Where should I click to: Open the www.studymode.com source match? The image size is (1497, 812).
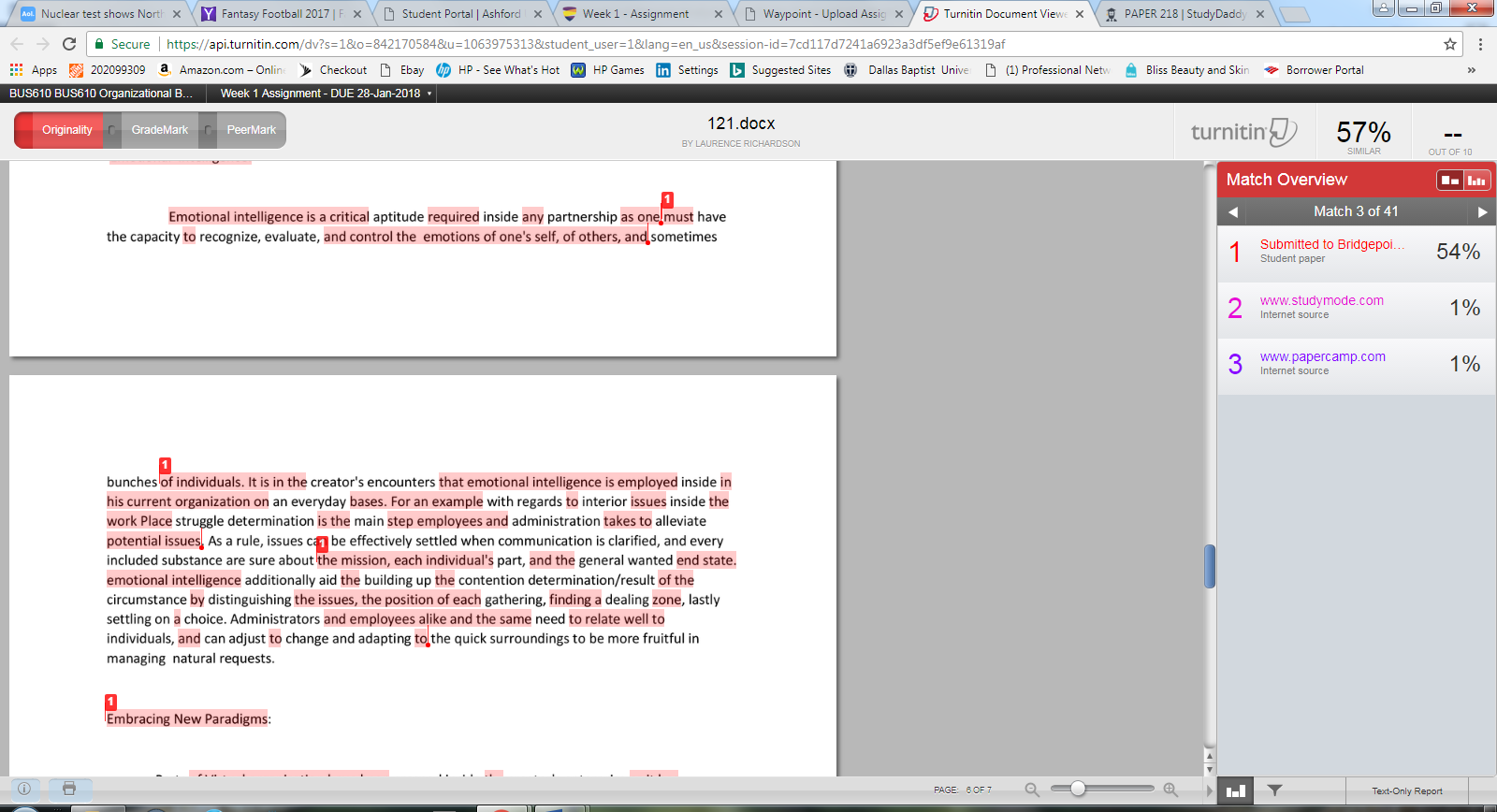pos(1321,300)
